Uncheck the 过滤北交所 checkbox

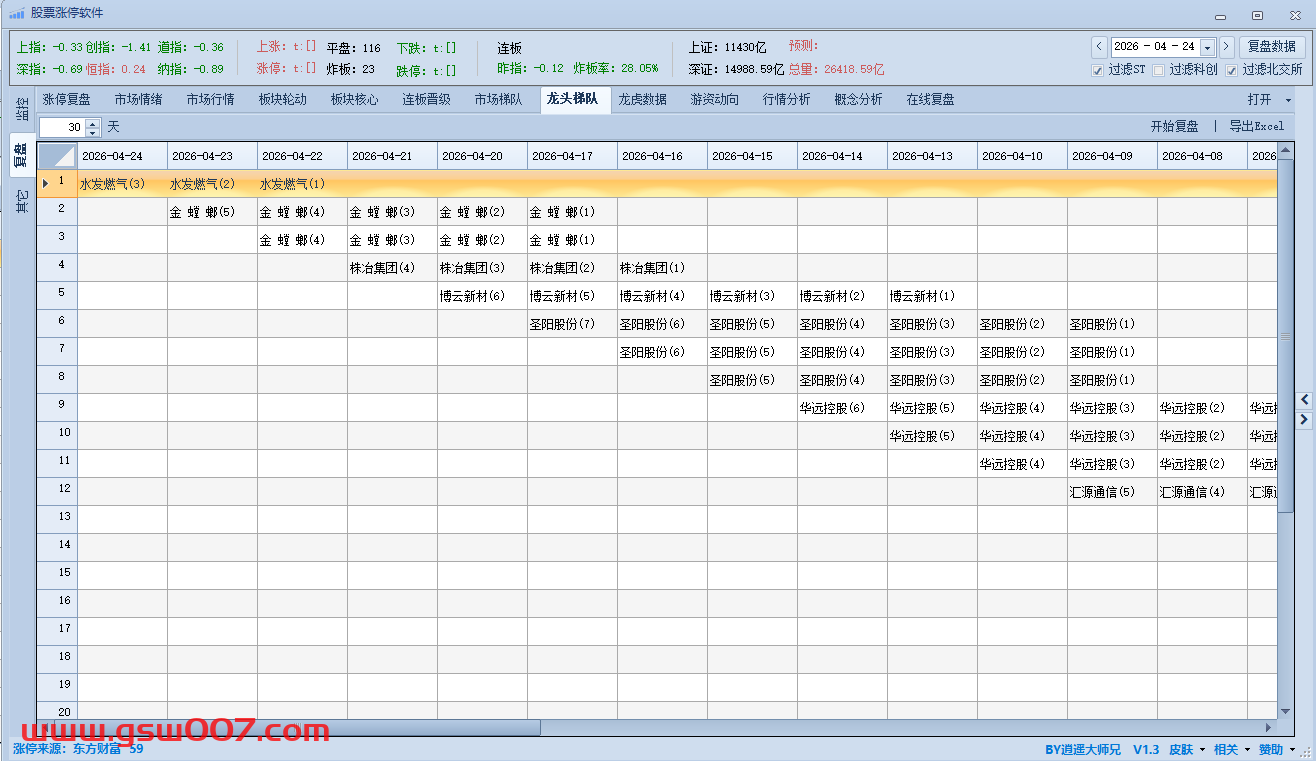click(x=1231, y=70)
